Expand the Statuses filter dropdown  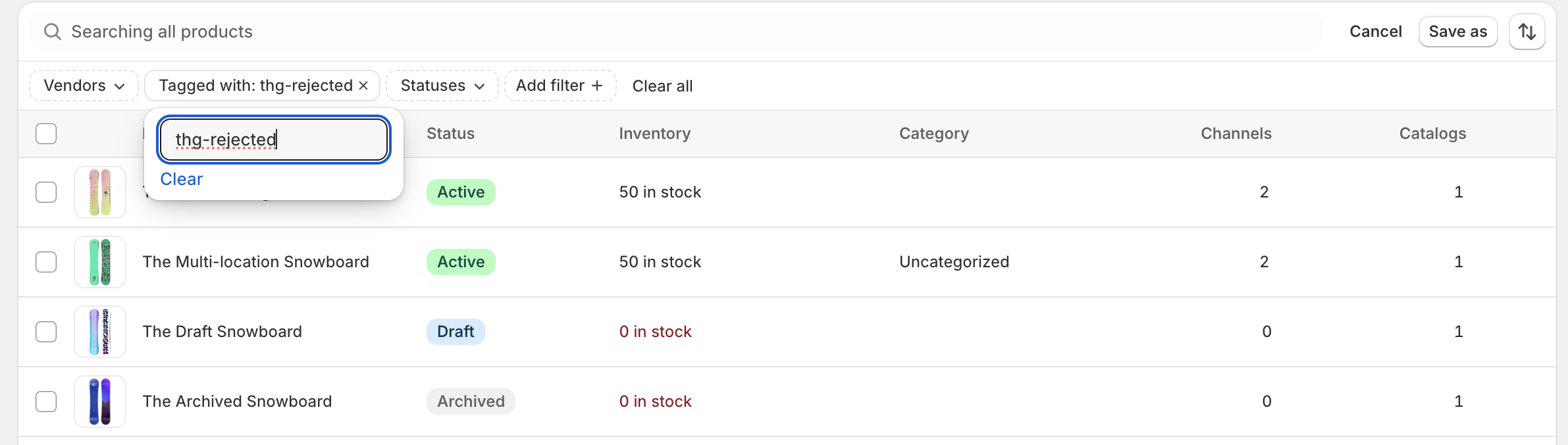point(442,86)
